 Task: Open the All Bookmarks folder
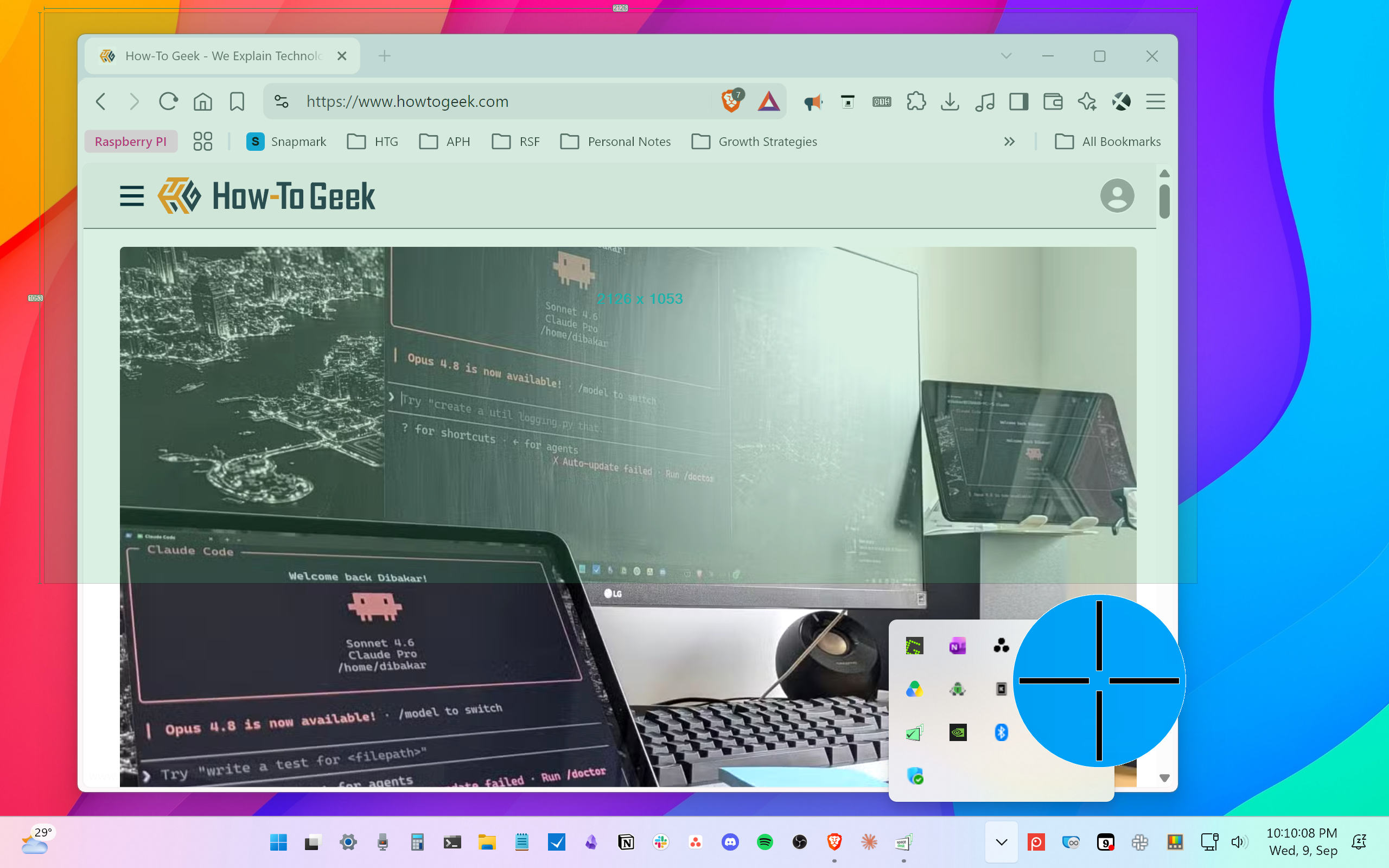(x=1108, y=141)
